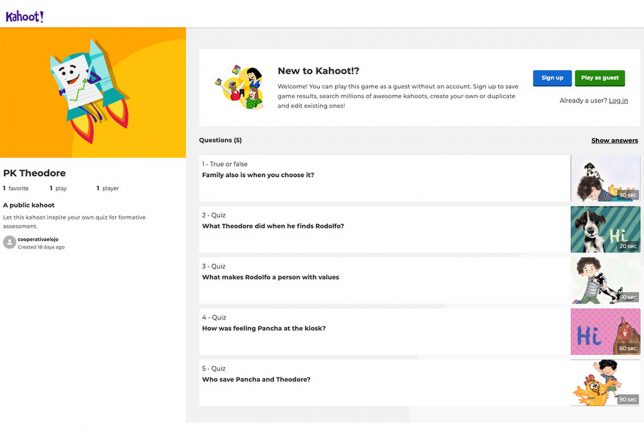View the question 5 chicken thumbnail

pyautogui.click(x=605, y=382)
